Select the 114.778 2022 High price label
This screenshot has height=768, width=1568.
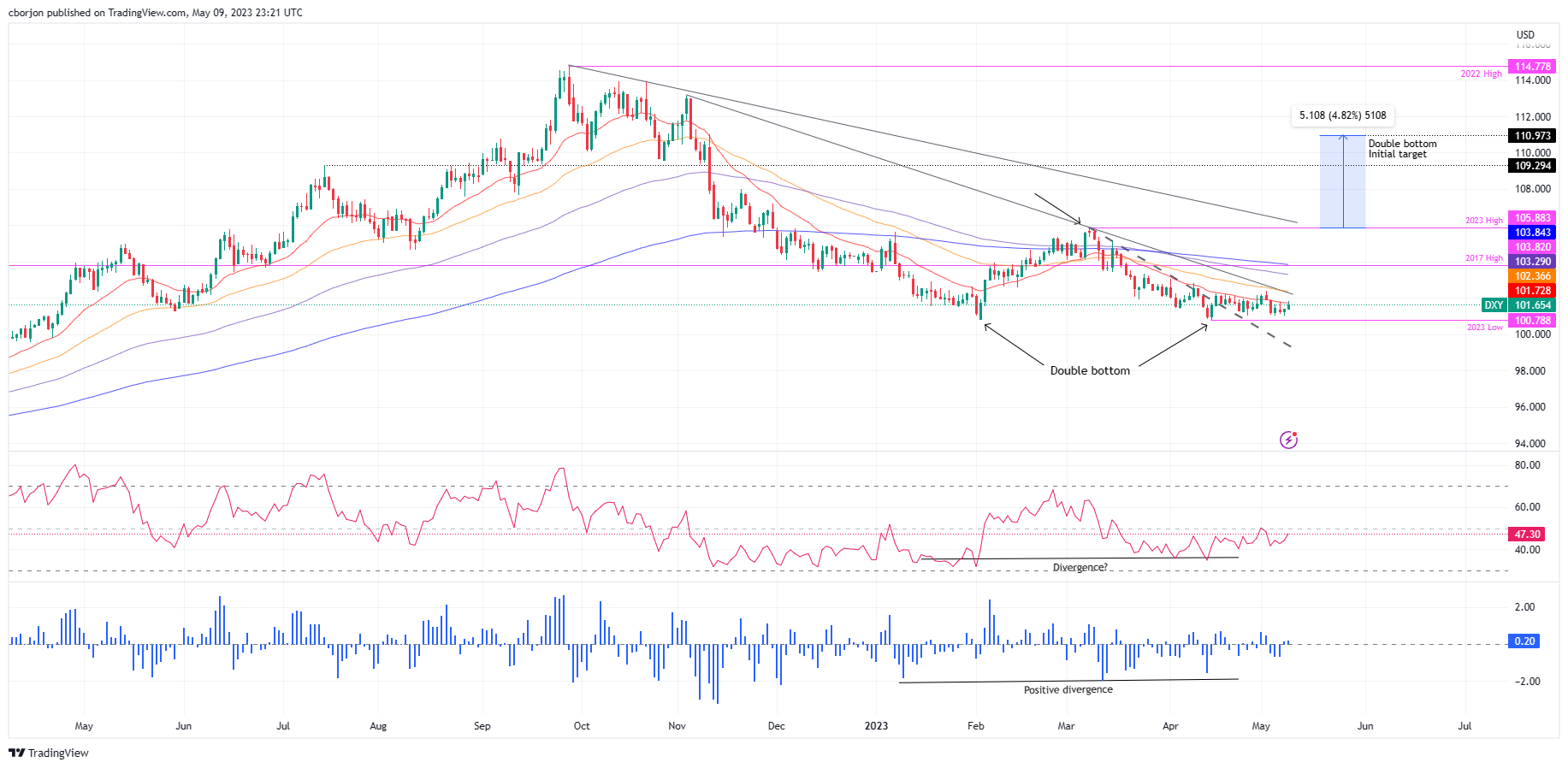(x=1533, y=67)
